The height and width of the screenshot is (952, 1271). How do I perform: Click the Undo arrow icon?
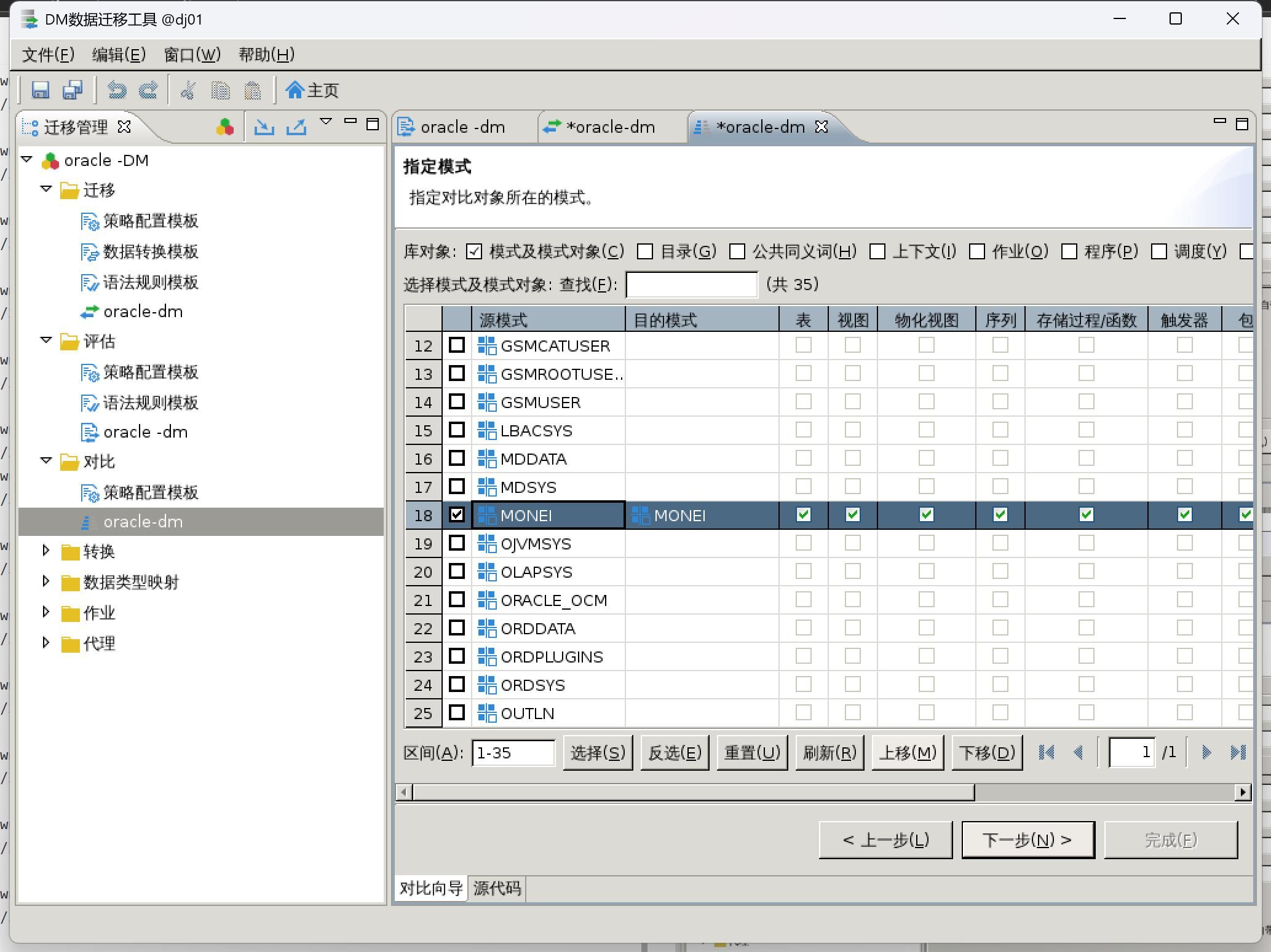point(117,90)
